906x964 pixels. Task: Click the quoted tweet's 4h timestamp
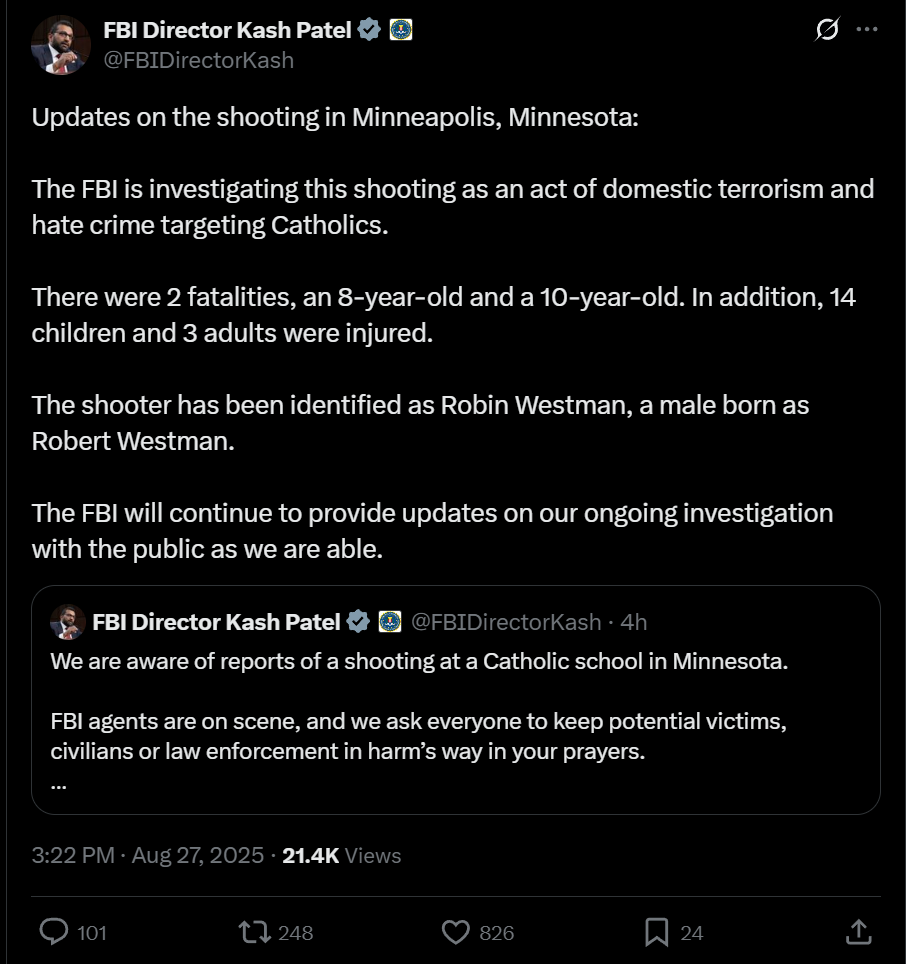(x=633, y=622)
